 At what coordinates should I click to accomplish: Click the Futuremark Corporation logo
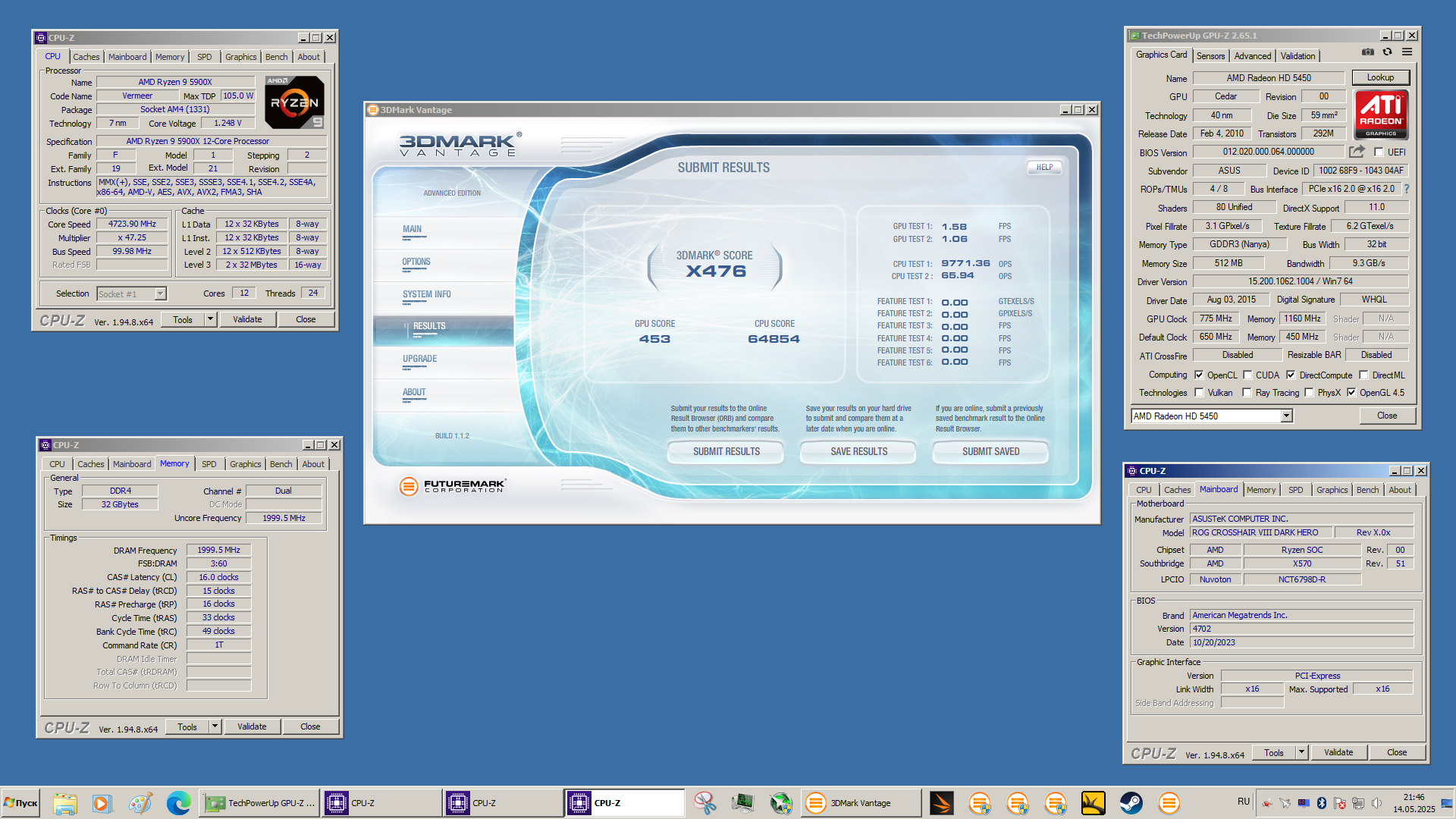click(453, 486)
